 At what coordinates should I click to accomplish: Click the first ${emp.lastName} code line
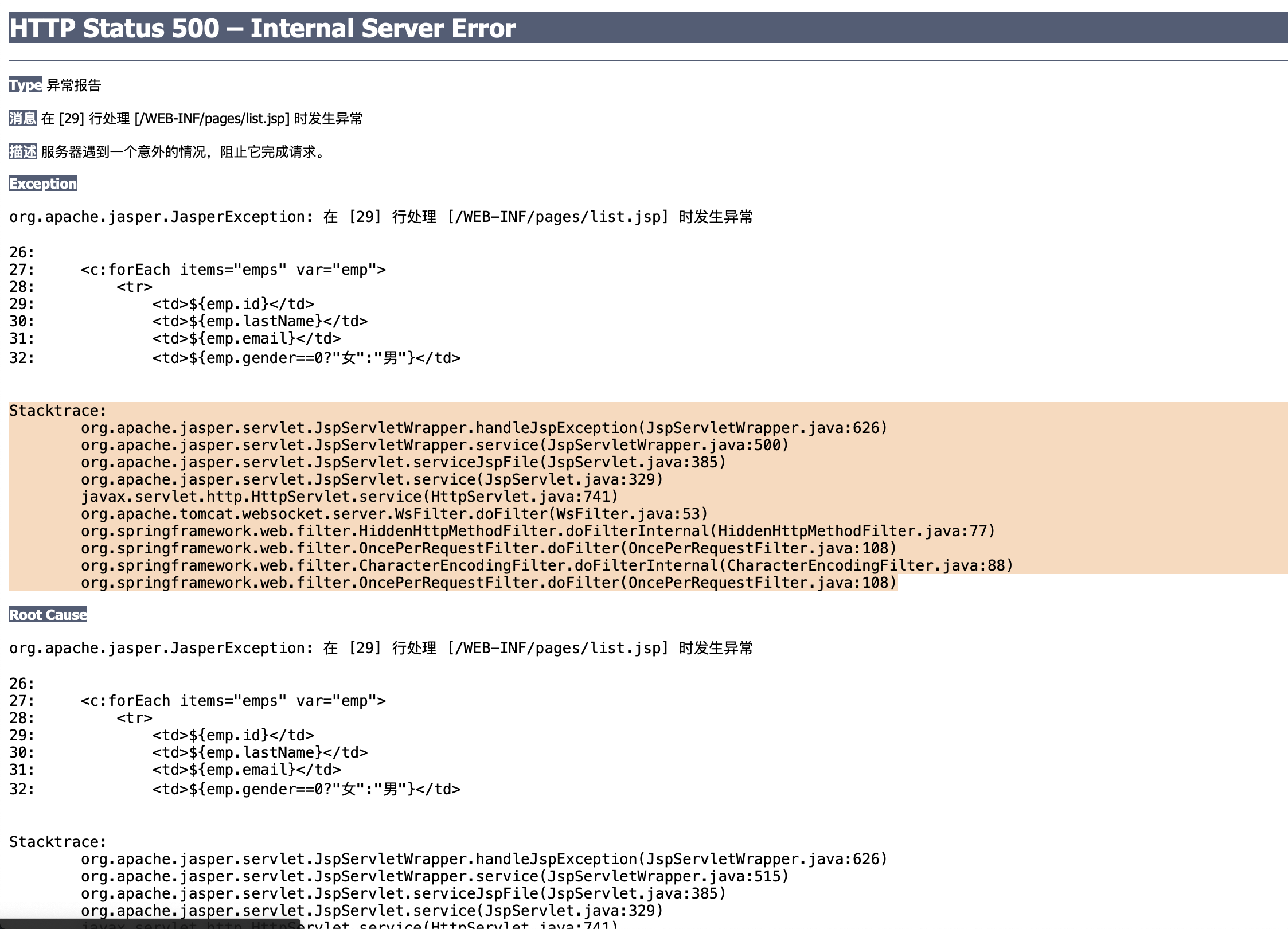(x=260, y=321)
